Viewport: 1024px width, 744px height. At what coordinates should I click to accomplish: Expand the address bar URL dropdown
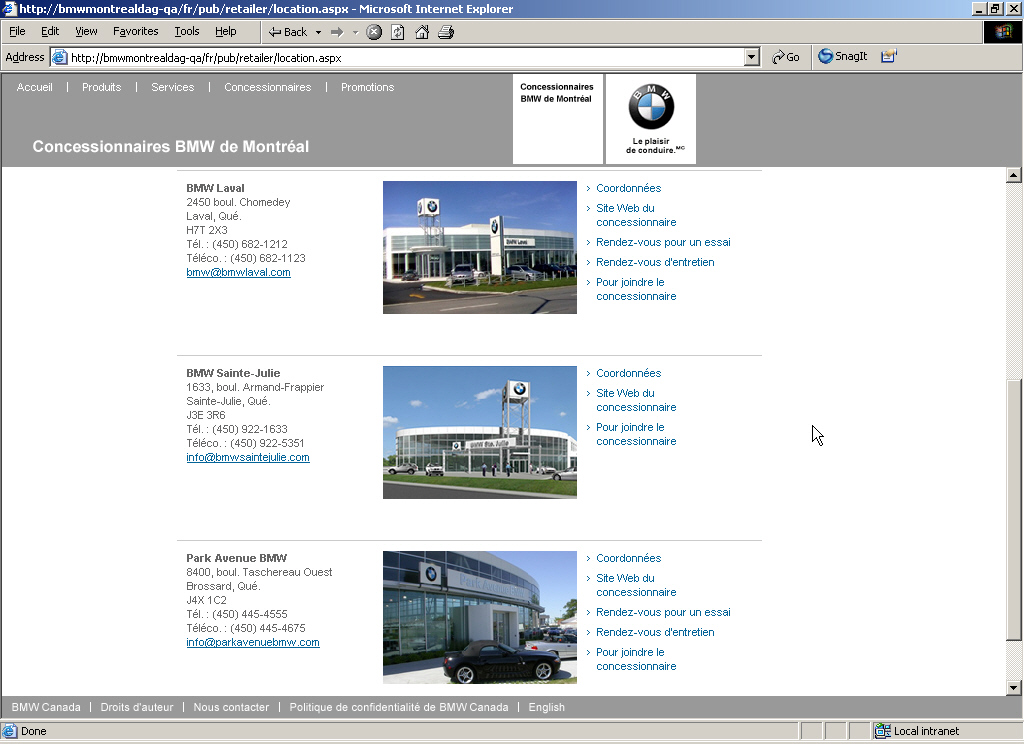pyautogui.click(x=752, y=57)
